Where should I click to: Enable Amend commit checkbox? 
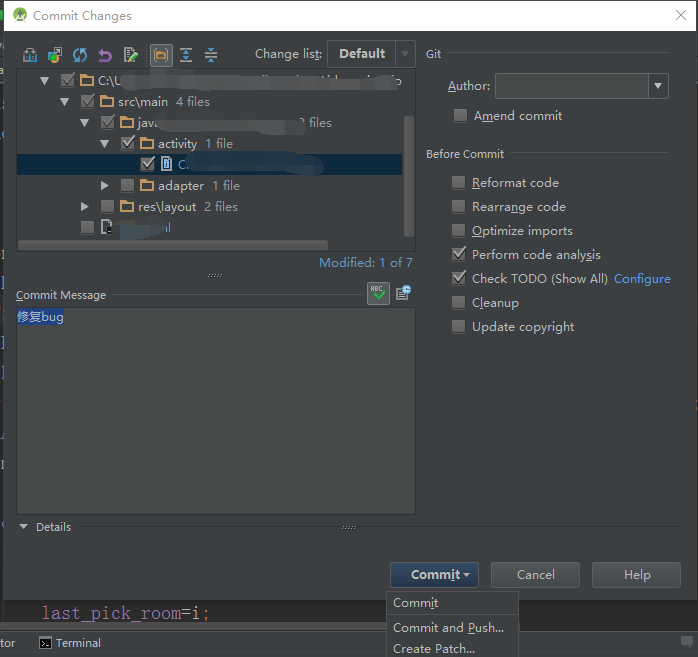460,116
